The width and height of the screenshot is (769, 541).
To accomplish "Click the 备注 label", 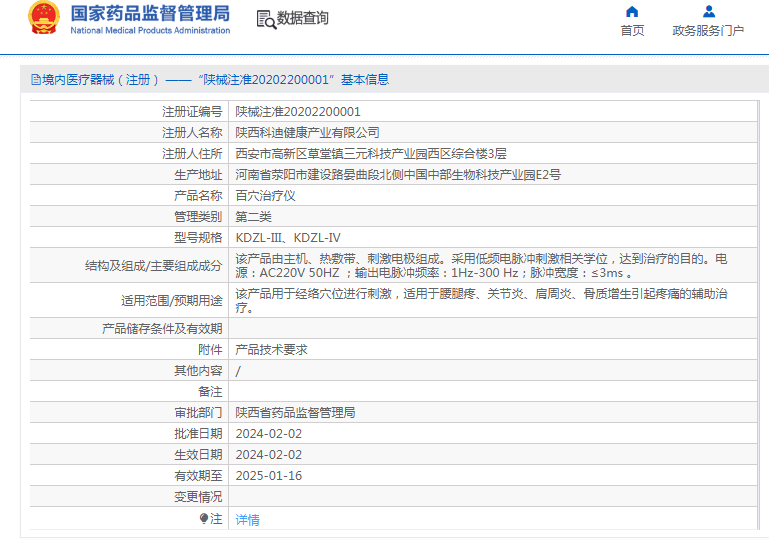I will [x=210, y=391].
